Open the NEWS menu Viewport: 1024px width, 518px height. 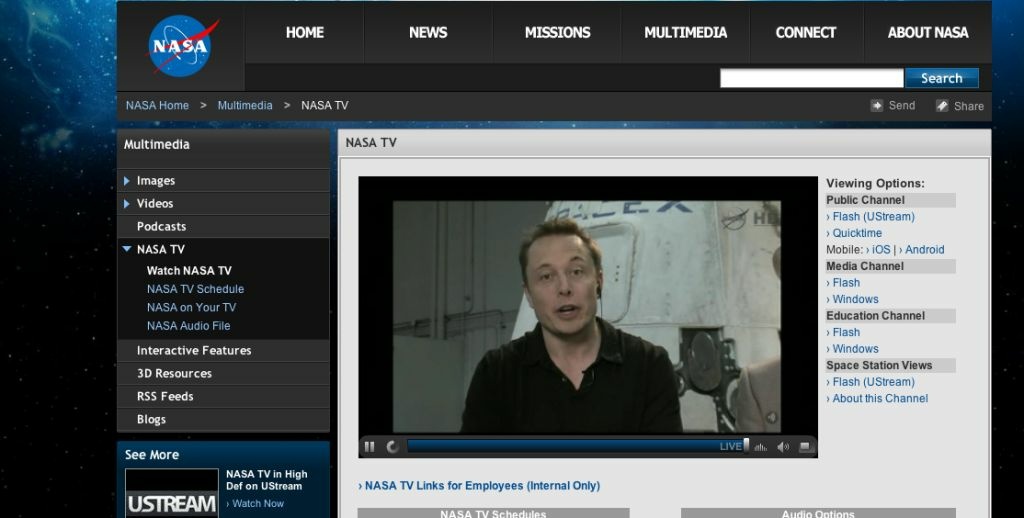pyautogui.click(x=428, y=32)
